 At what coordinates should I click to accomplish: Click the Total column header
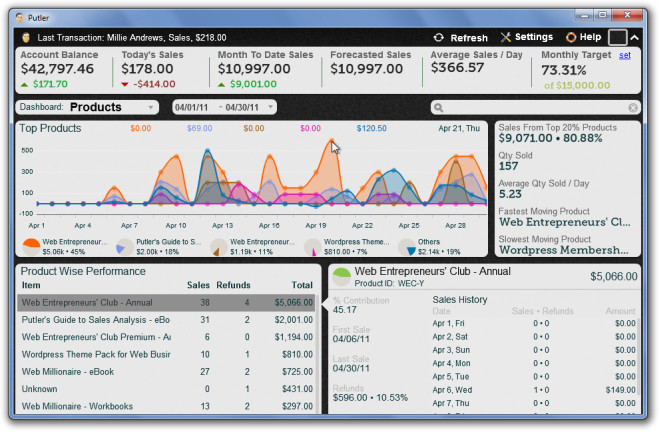302,285
